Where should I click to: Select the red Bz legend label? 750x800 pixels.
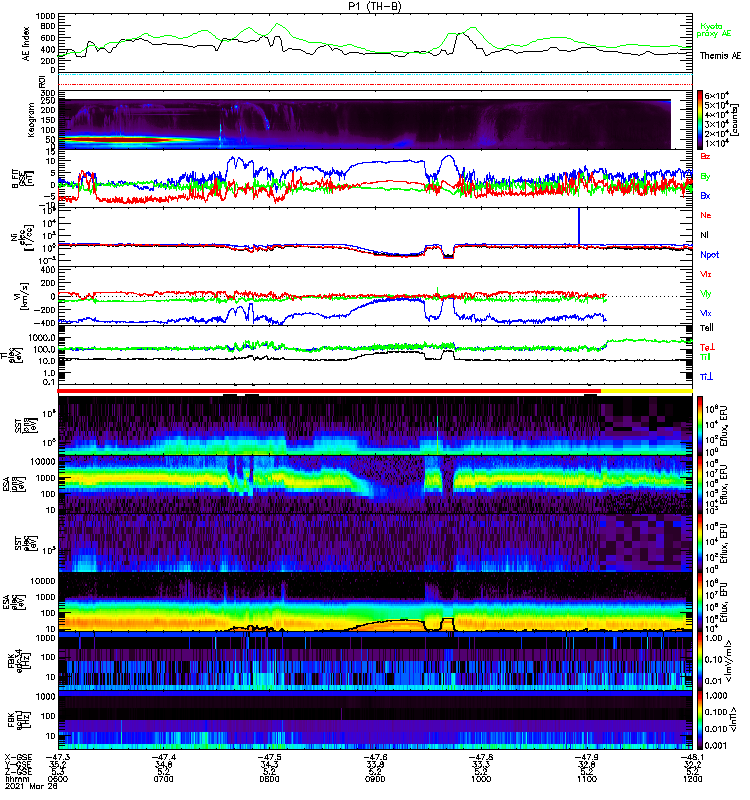(x=705, y=156)
